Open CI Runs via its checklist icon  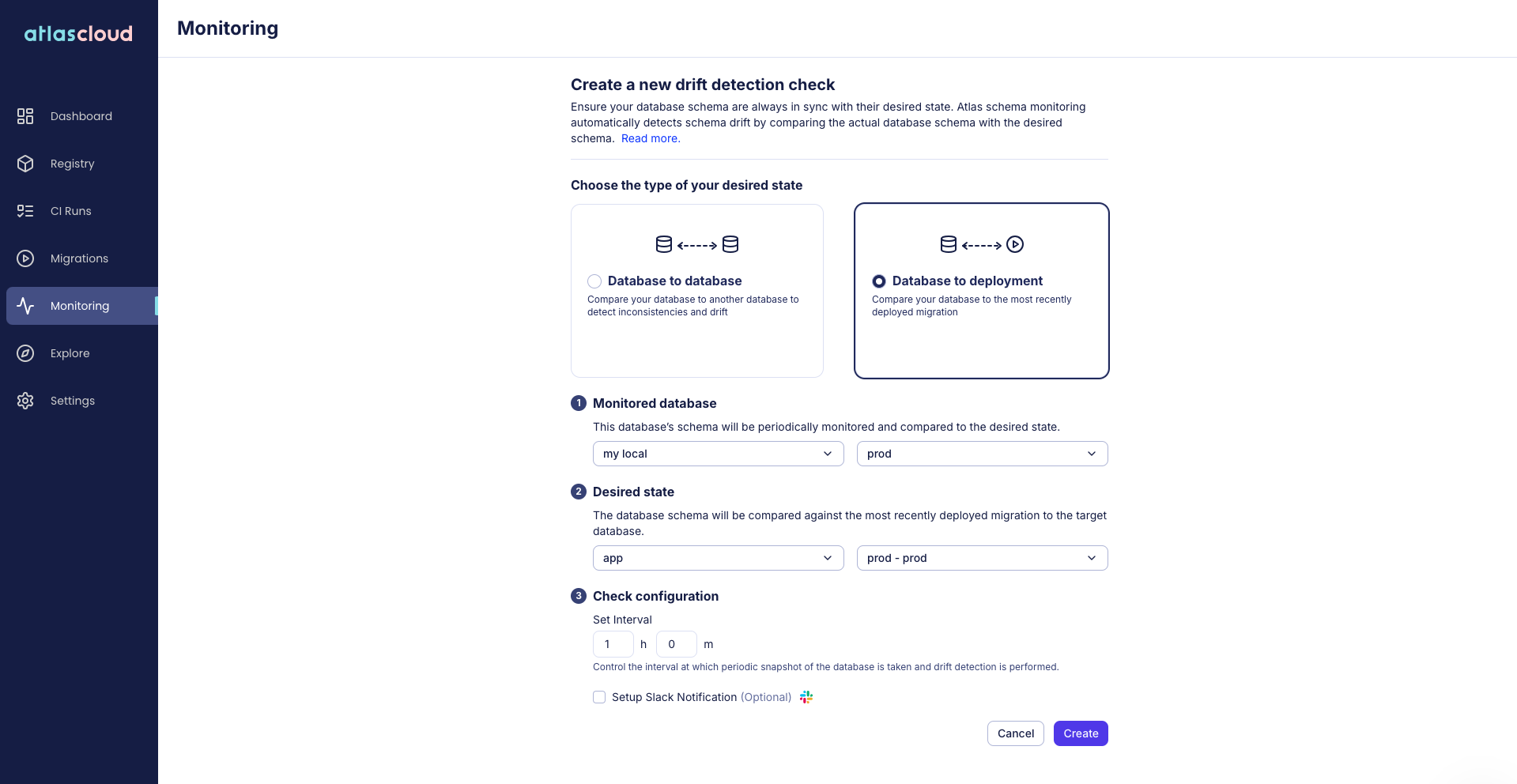pos(25,211)
